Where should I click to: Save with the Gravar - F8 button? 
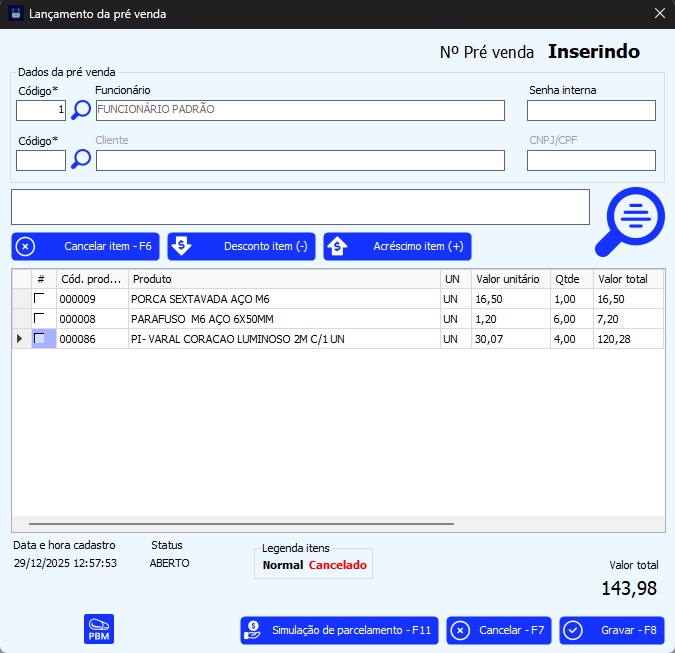coord(612,630)
